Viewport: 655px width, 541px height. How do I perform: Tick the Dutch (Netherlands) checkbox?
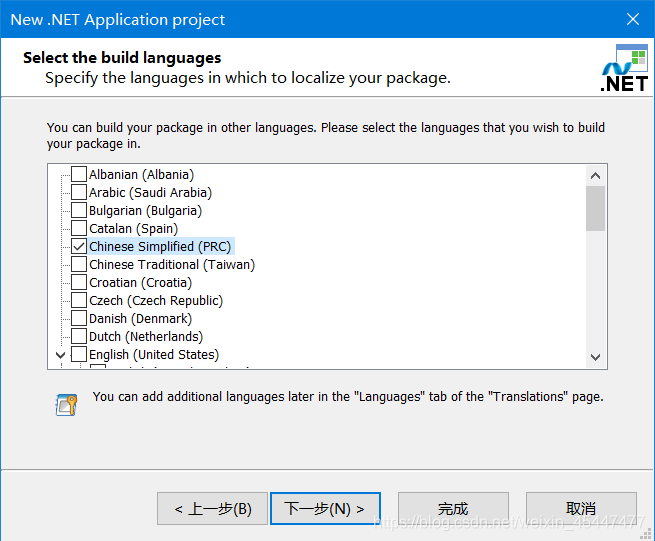point(79,336)
